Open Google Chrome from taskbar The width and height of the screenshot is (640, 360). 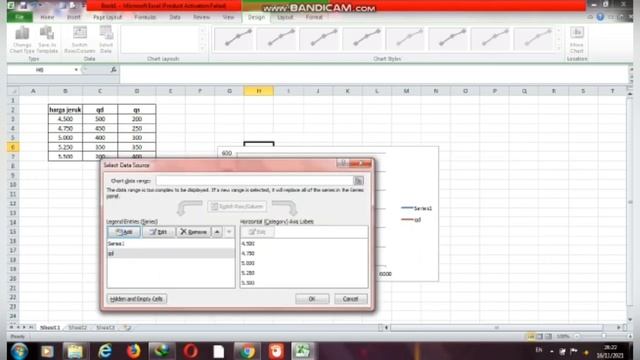pos(247,351)
